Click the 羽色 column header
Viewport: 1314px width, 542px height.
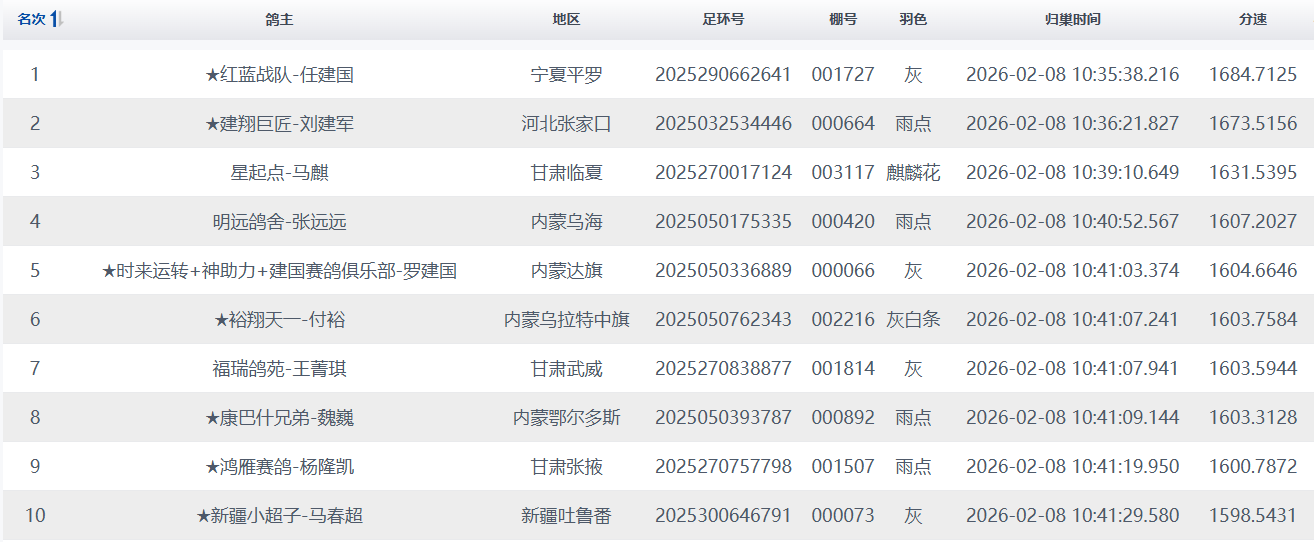913,20
